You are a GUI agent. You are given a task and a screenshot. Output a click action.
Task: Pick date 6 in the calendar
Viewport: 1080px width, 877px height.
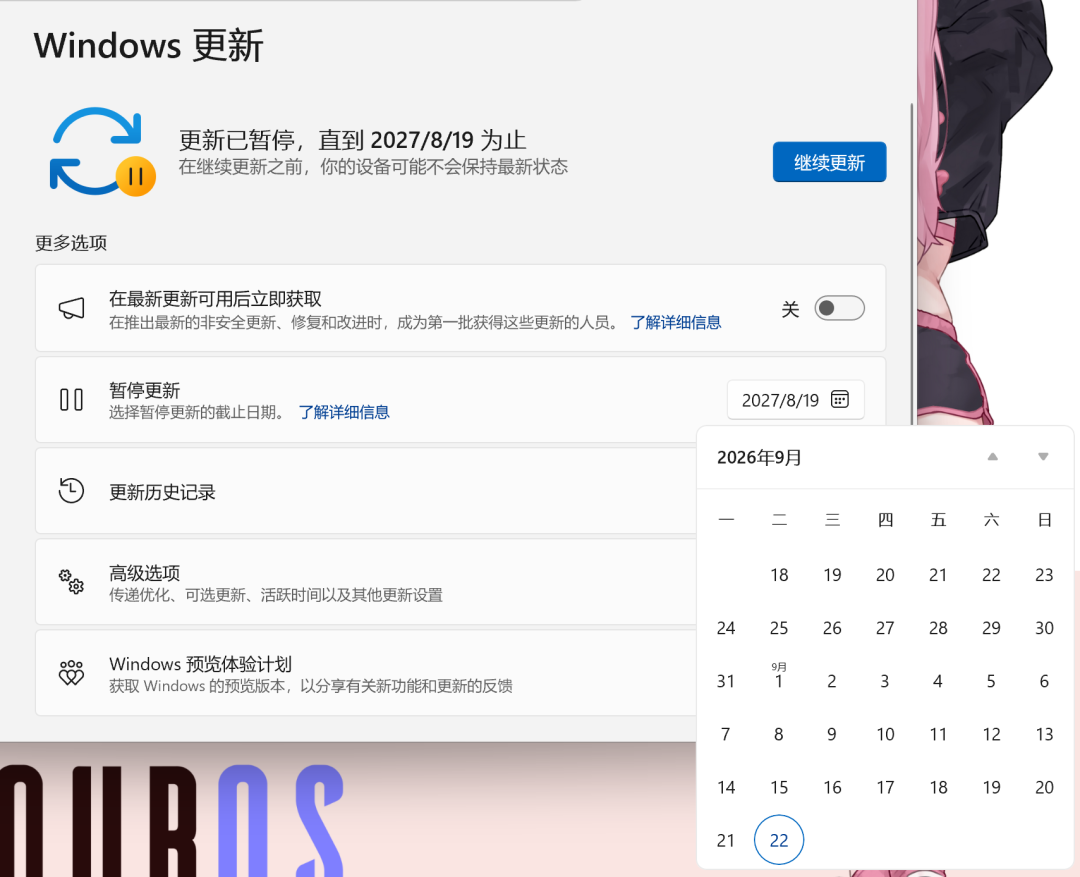point(1044,681)
